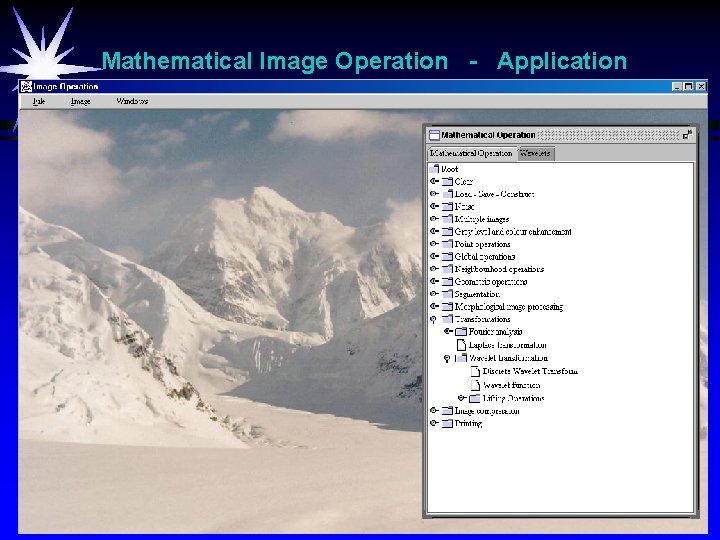Open the Windows menu
Image resolution: width=720 pixels, height=540 pixels.
132,101
